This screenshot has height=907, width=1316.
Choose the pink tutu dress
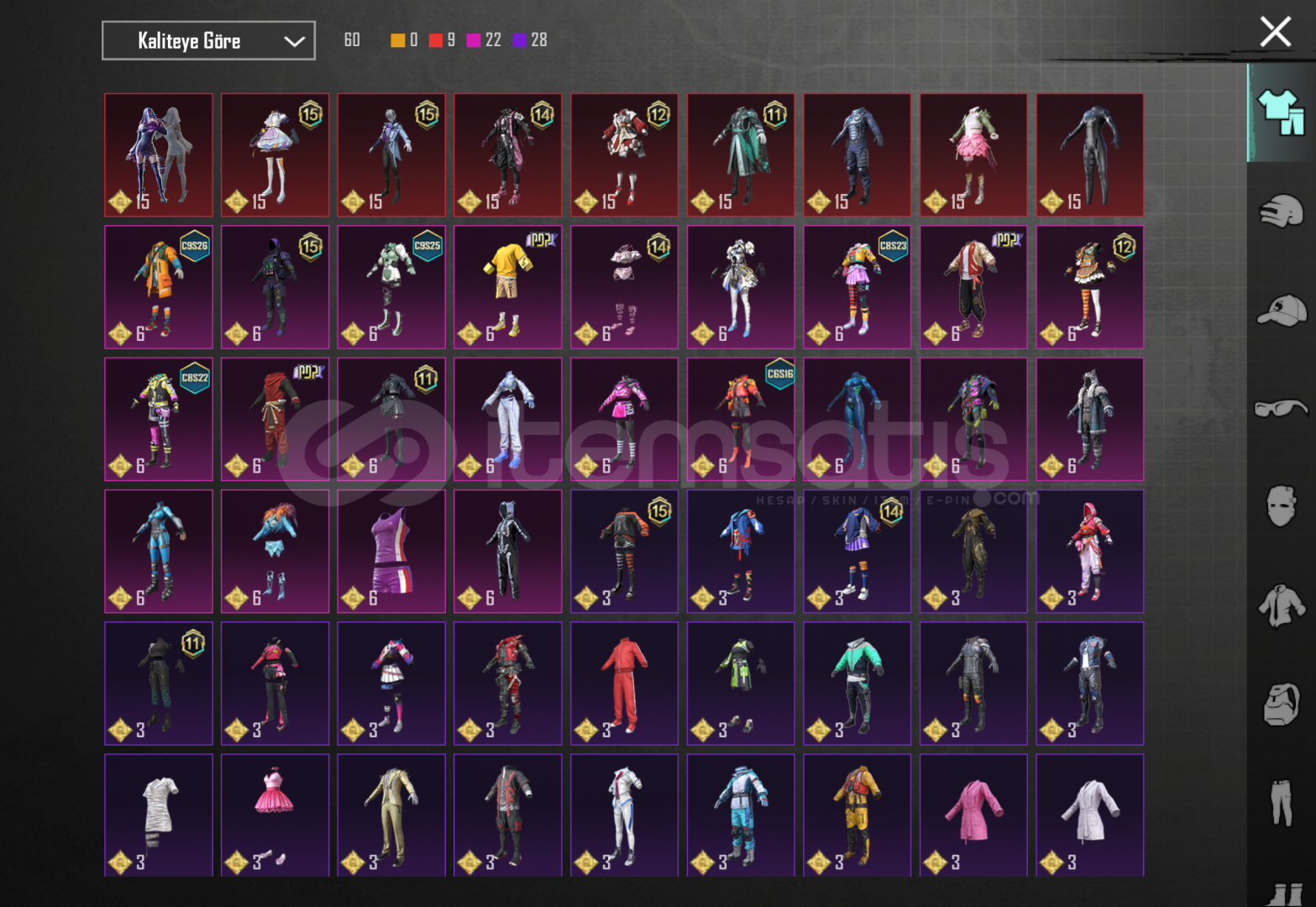(275, 815)
